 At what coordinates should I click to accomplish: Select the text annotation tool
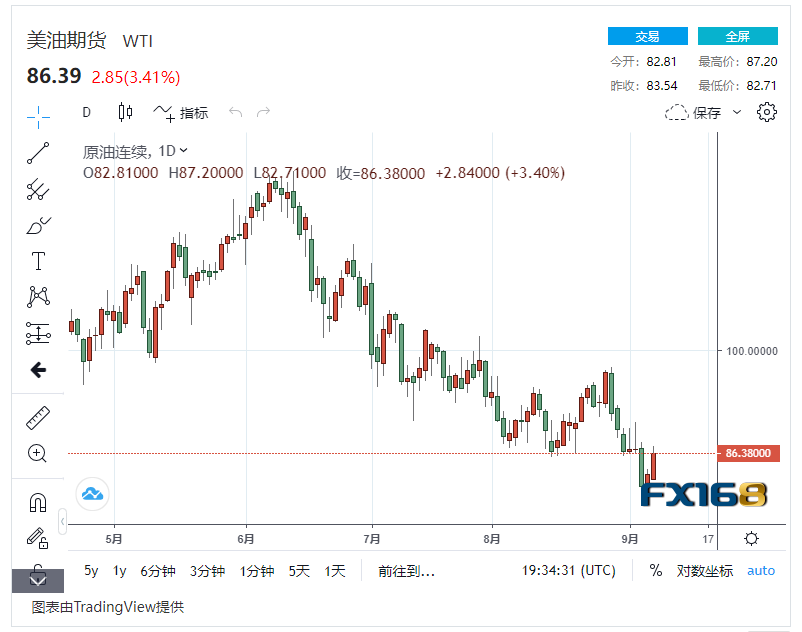pos(38,261)
